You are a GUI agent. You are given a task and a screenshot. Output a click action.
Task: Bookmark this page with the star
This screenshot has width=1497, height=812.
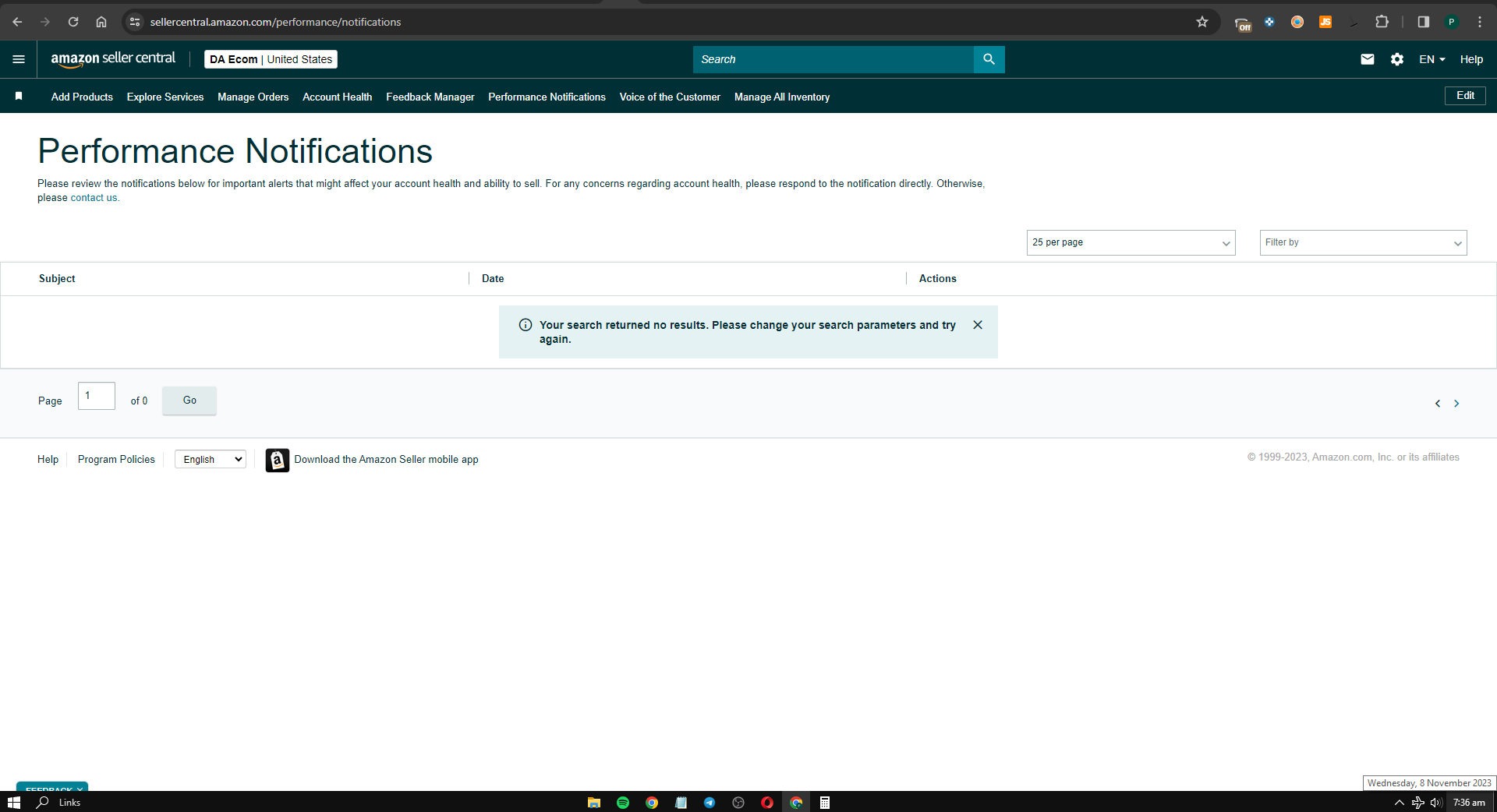pyautogui.click(x=1202, y=22)
